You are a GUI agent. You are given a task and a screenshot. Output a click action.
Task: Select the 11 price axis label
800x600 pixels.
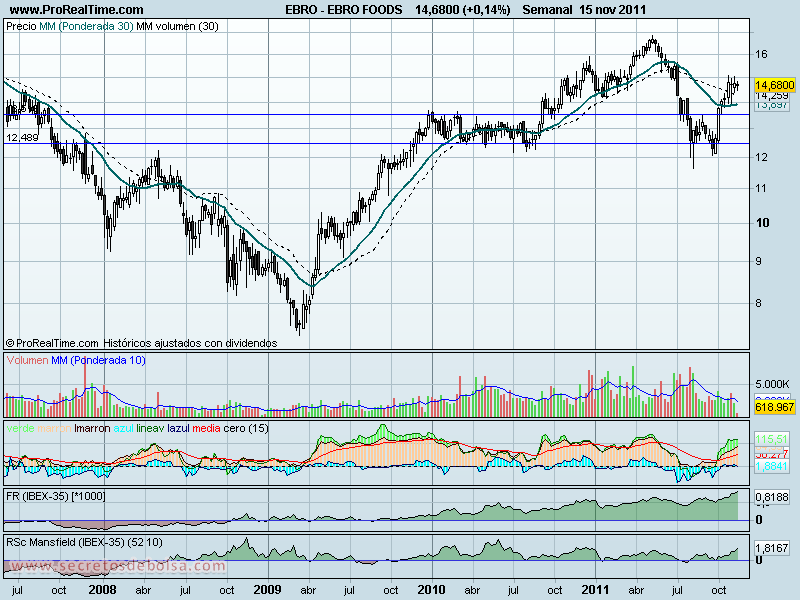tap(761, 188)
